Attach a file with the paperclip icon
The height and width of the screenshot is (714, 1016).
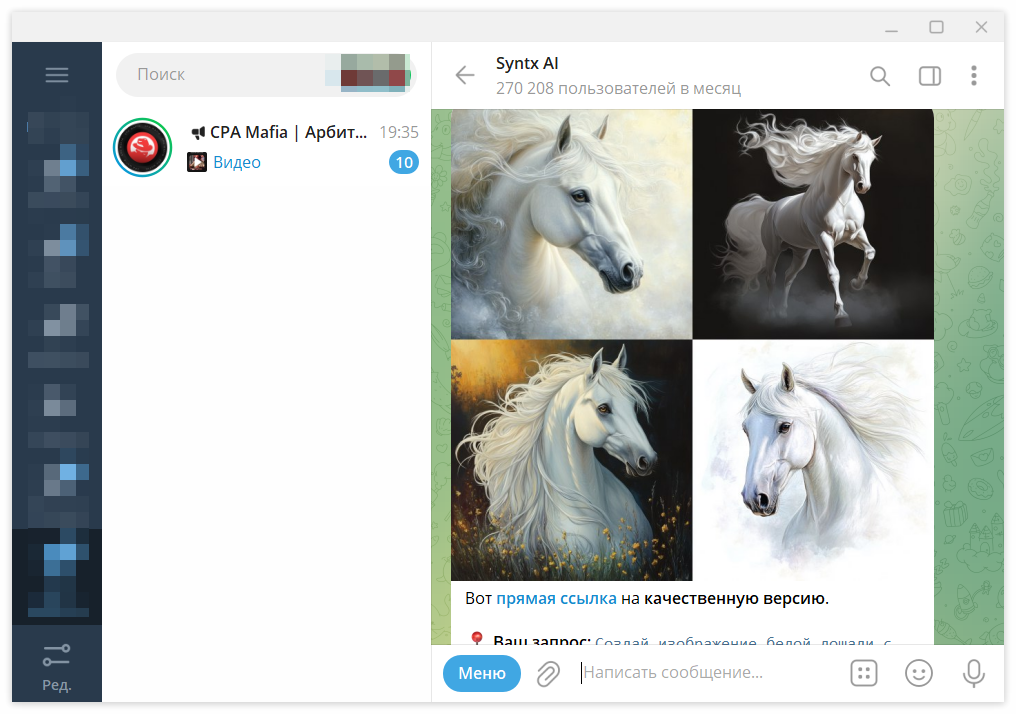click(x=548, y=673)
